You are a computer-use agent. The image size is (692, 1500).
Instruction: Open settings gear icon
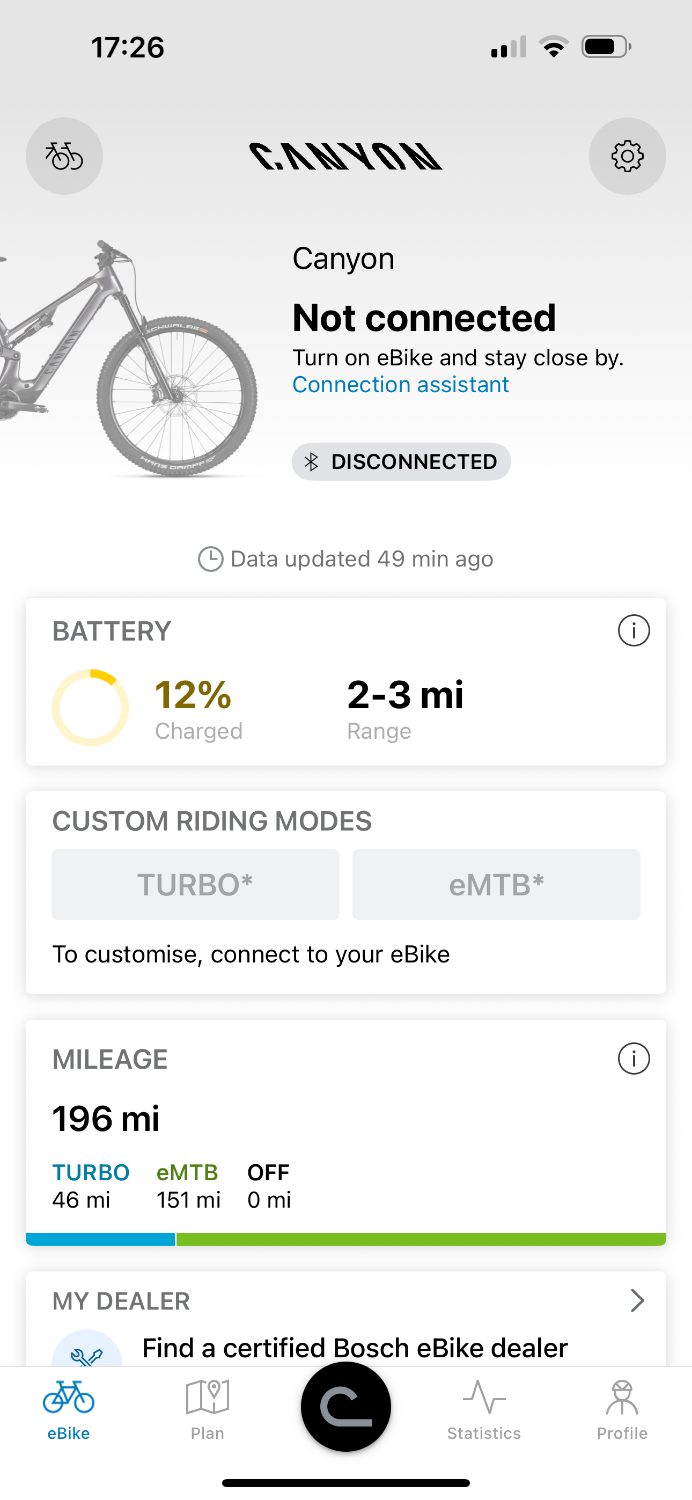tap(627, 156)
